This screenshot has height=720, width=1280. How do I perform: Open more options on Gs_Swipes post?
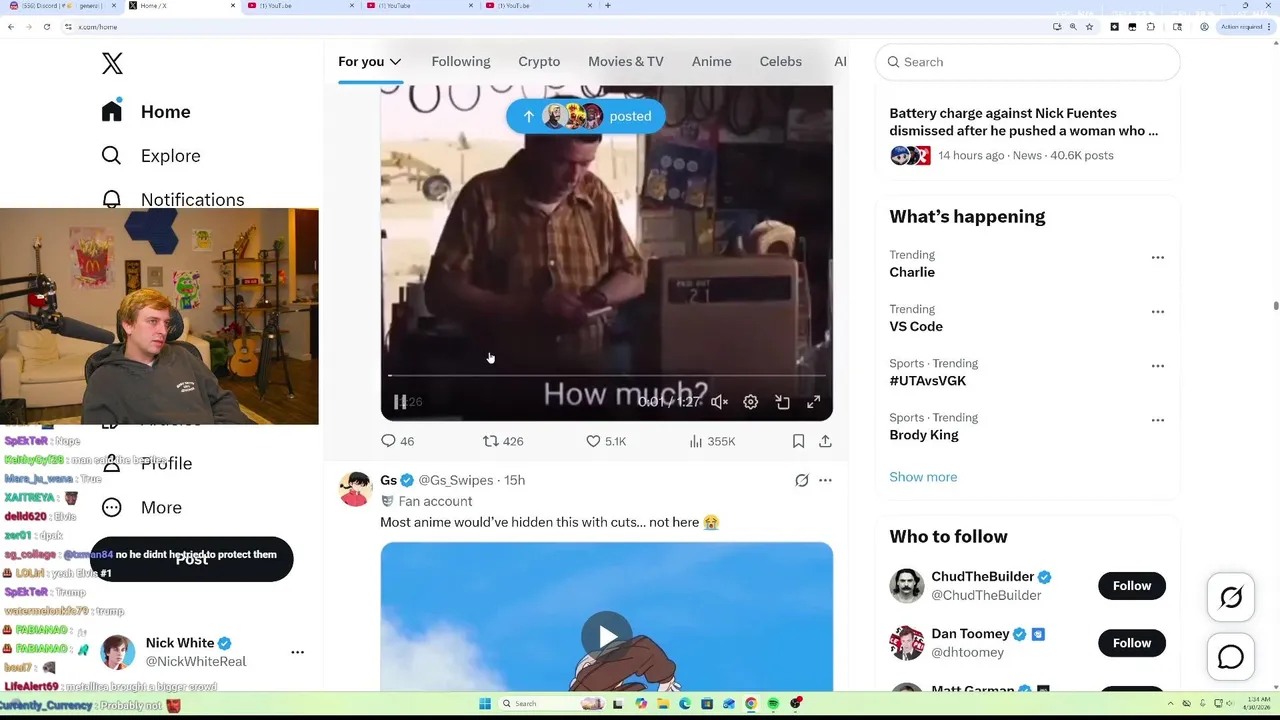pyautogui.click(x=825, y=480)
